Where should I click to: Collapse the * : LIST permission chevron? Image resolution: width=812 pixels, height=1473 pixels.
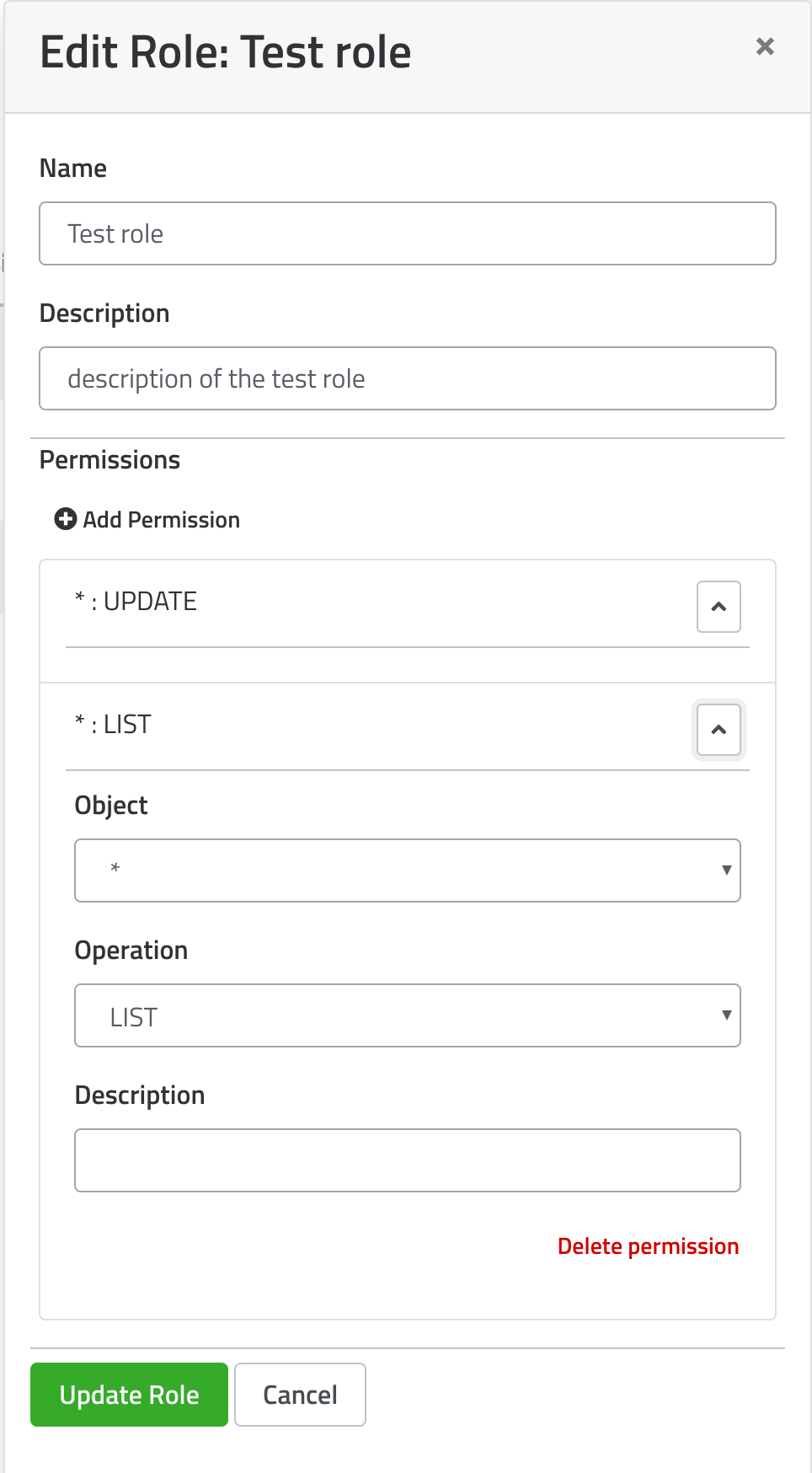tap(719, 730)
